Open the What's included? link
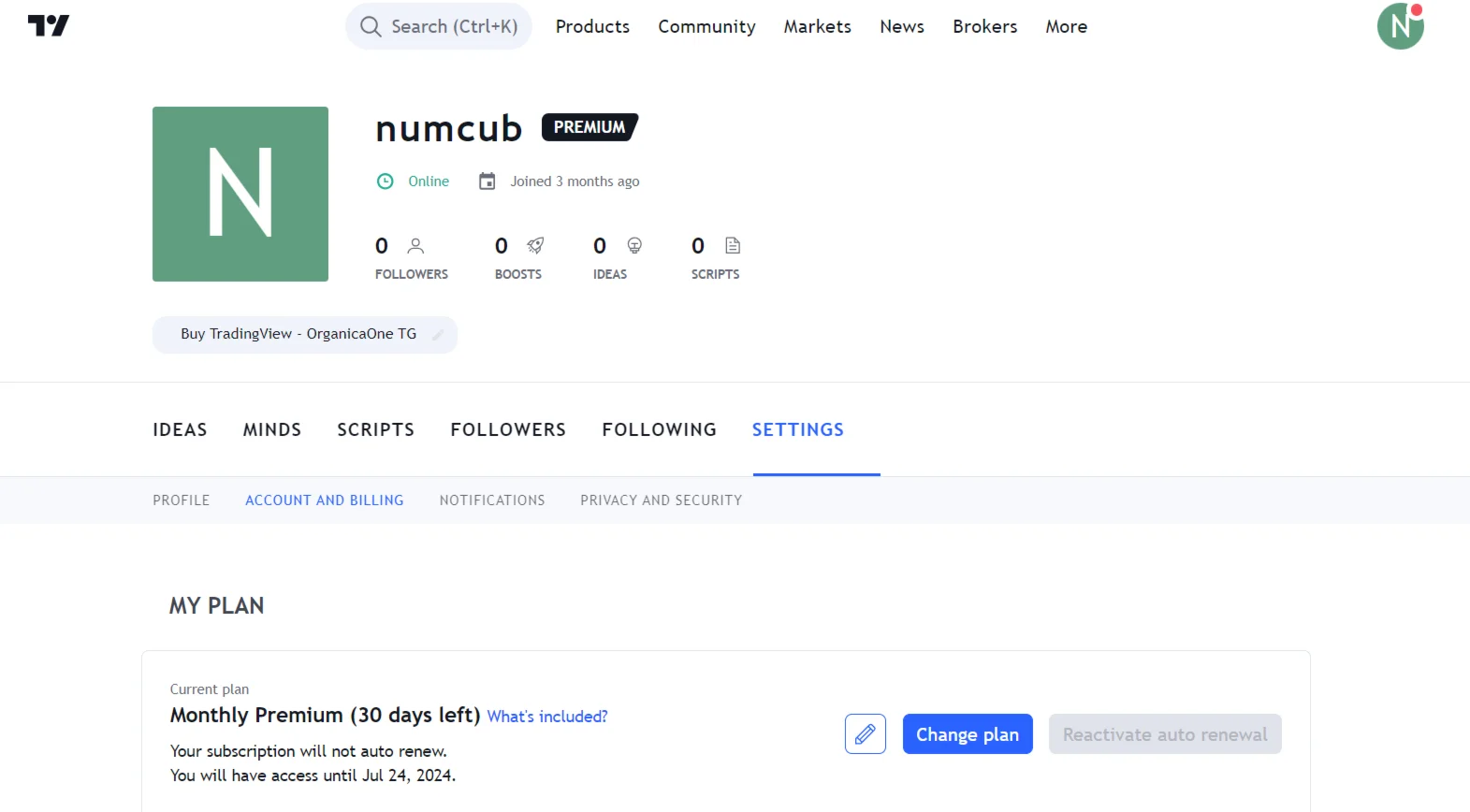This screenshot has height=812, width=1470. 547,717
